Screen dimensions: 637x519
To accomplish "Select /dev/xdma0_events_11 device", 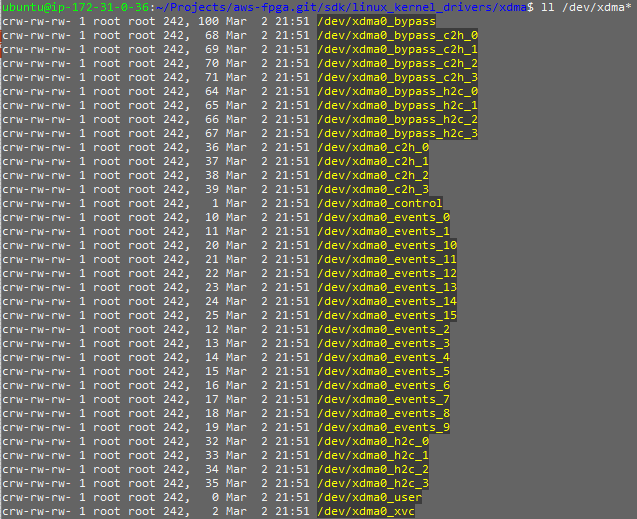I will [x=387, y=260].
